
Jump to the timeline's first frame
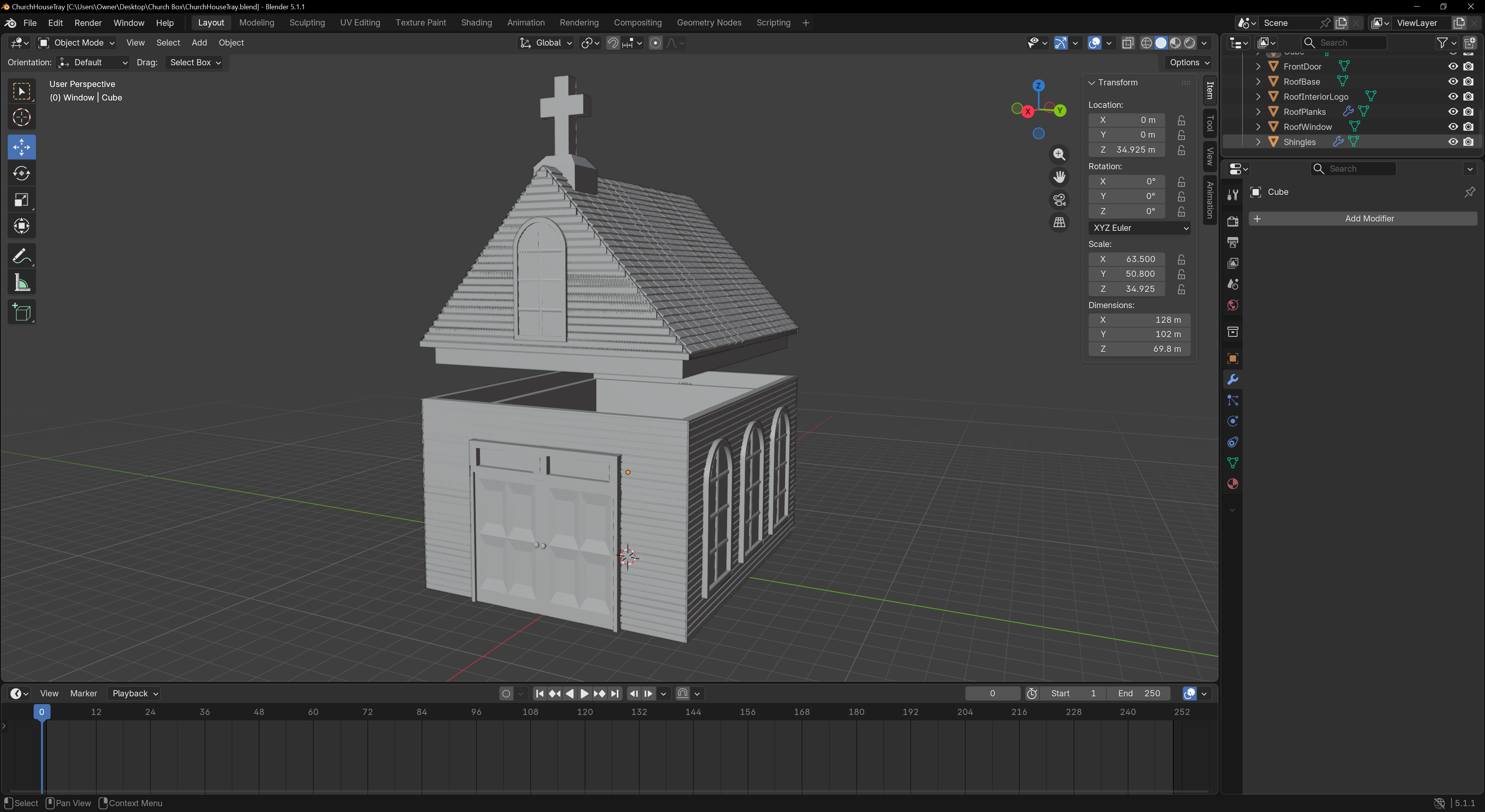pos(539,693)
